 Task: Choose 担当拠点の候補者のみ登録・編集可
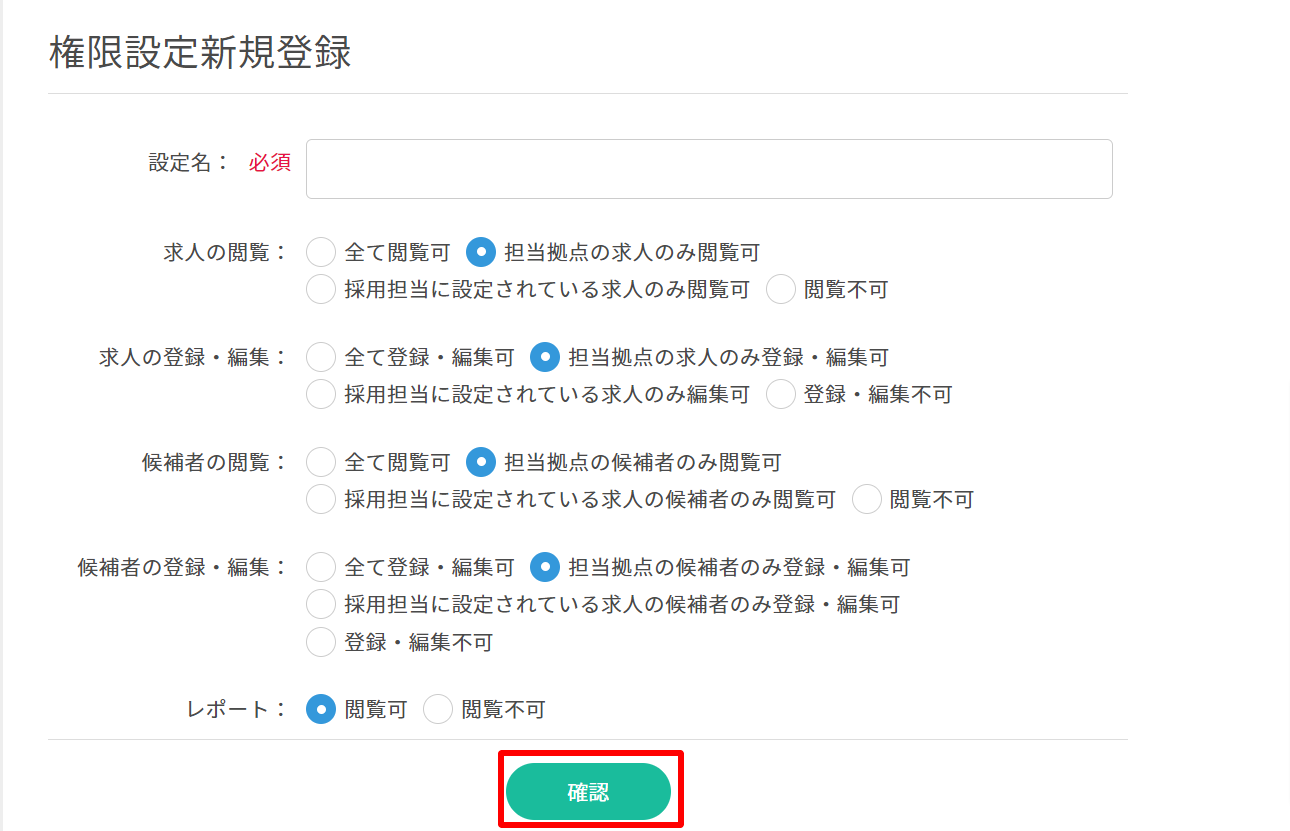click(545, 568)
